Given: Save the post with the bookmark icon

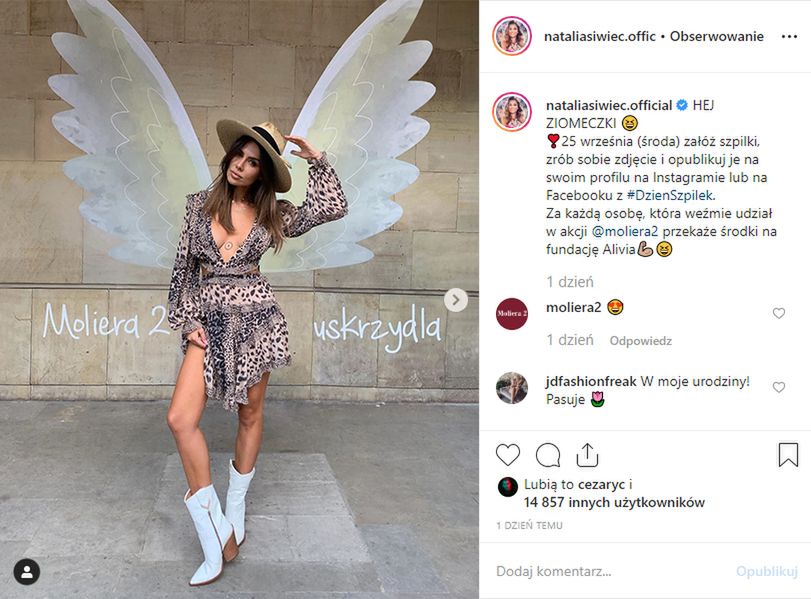Looking at the screenshot, I should [788, 455].
